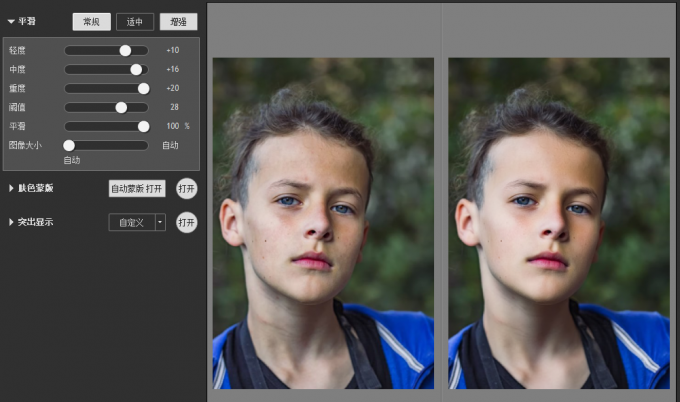This screenshot has height=402, width=680.
Task: Click the 平滑 100% slider handle
Action: click(x=143, y=126)
